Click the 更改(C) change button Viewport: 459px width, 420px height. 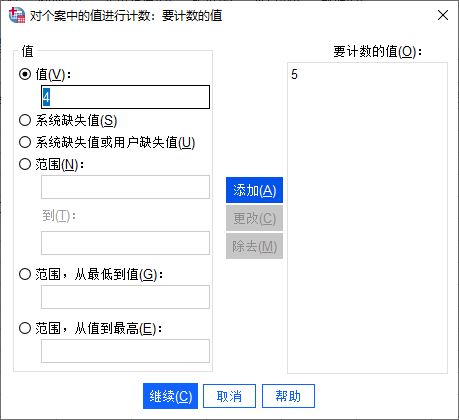[x=254, y=218]
